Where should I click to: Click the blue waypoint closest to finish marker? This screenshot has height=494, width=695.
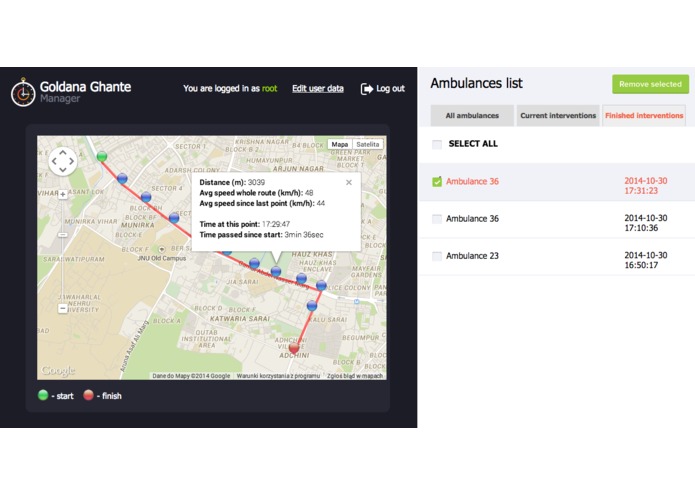point(312,305)
